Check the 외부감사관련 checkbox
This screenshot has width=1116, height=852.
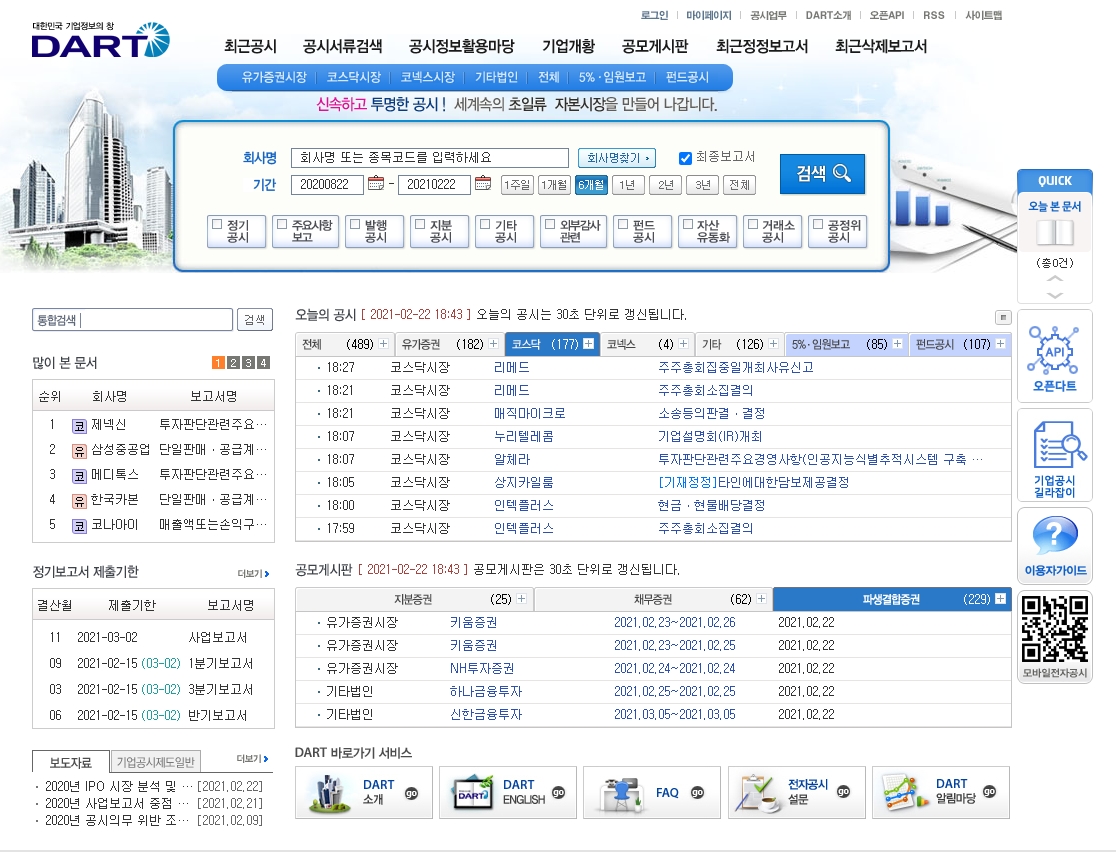(x=550, y=224)
